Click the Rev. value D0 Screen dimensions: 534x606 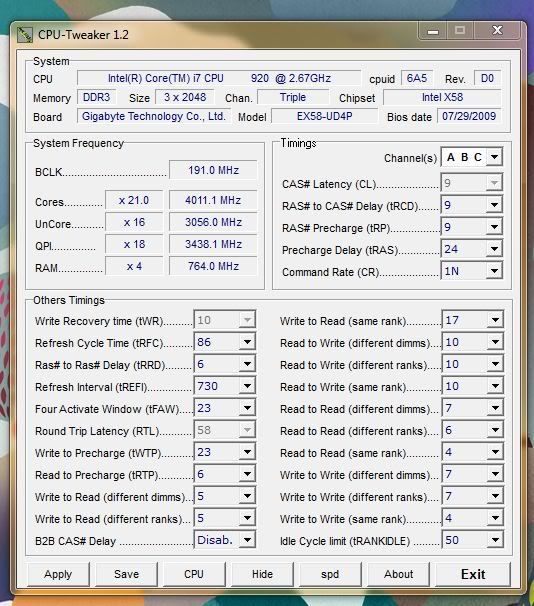487,78
